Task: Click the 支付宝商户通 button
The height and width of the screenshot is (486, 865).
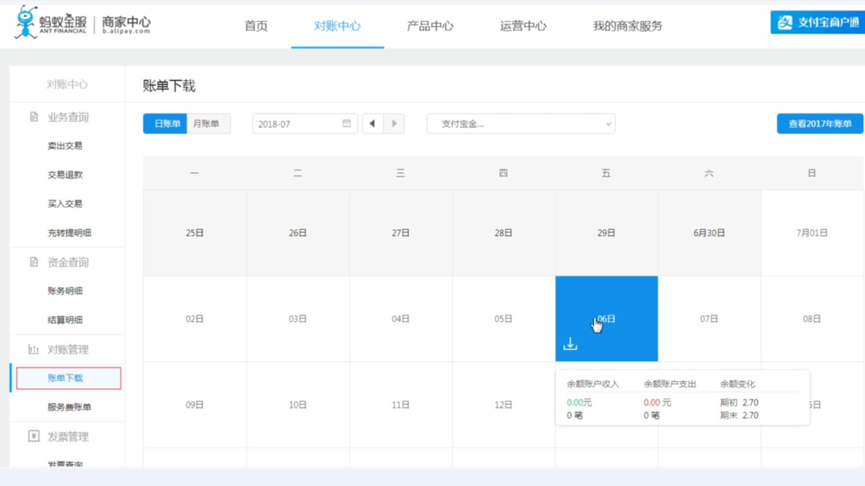Action: tap(817, 22)
